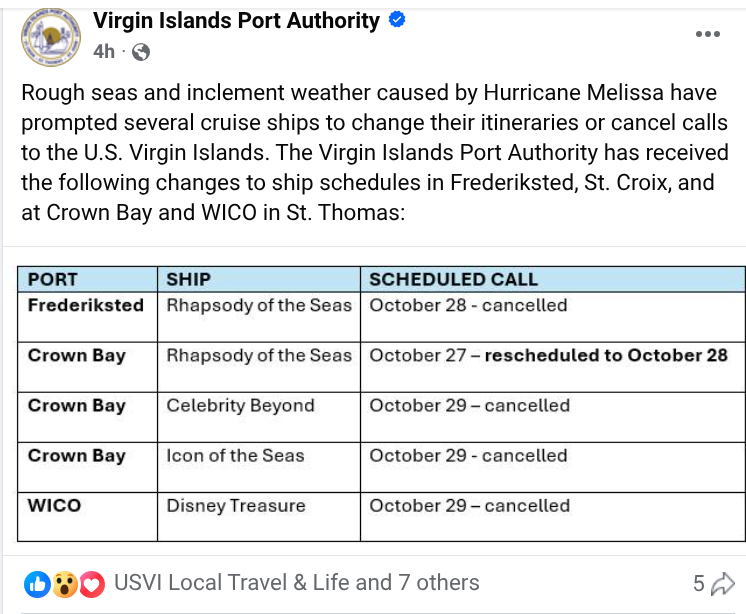
Task: Click the PORT column header in table
Action: [53, 279]
